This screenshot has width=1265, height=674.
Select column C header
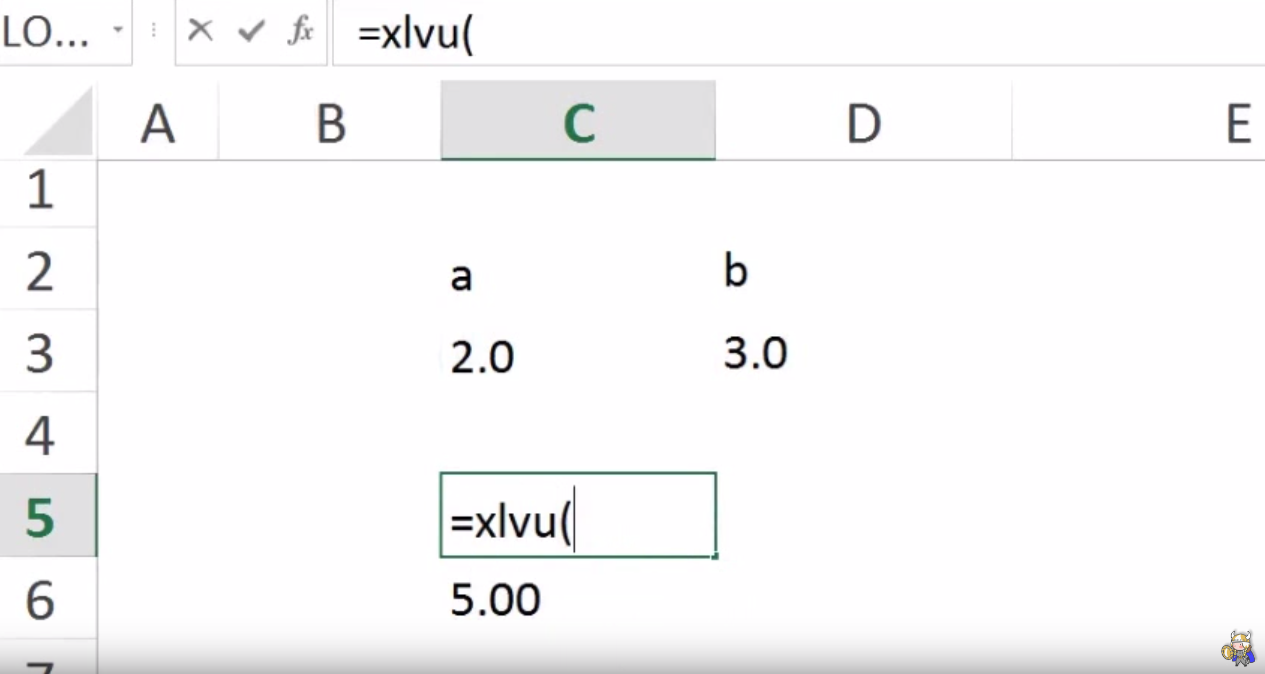click(578, 125)
